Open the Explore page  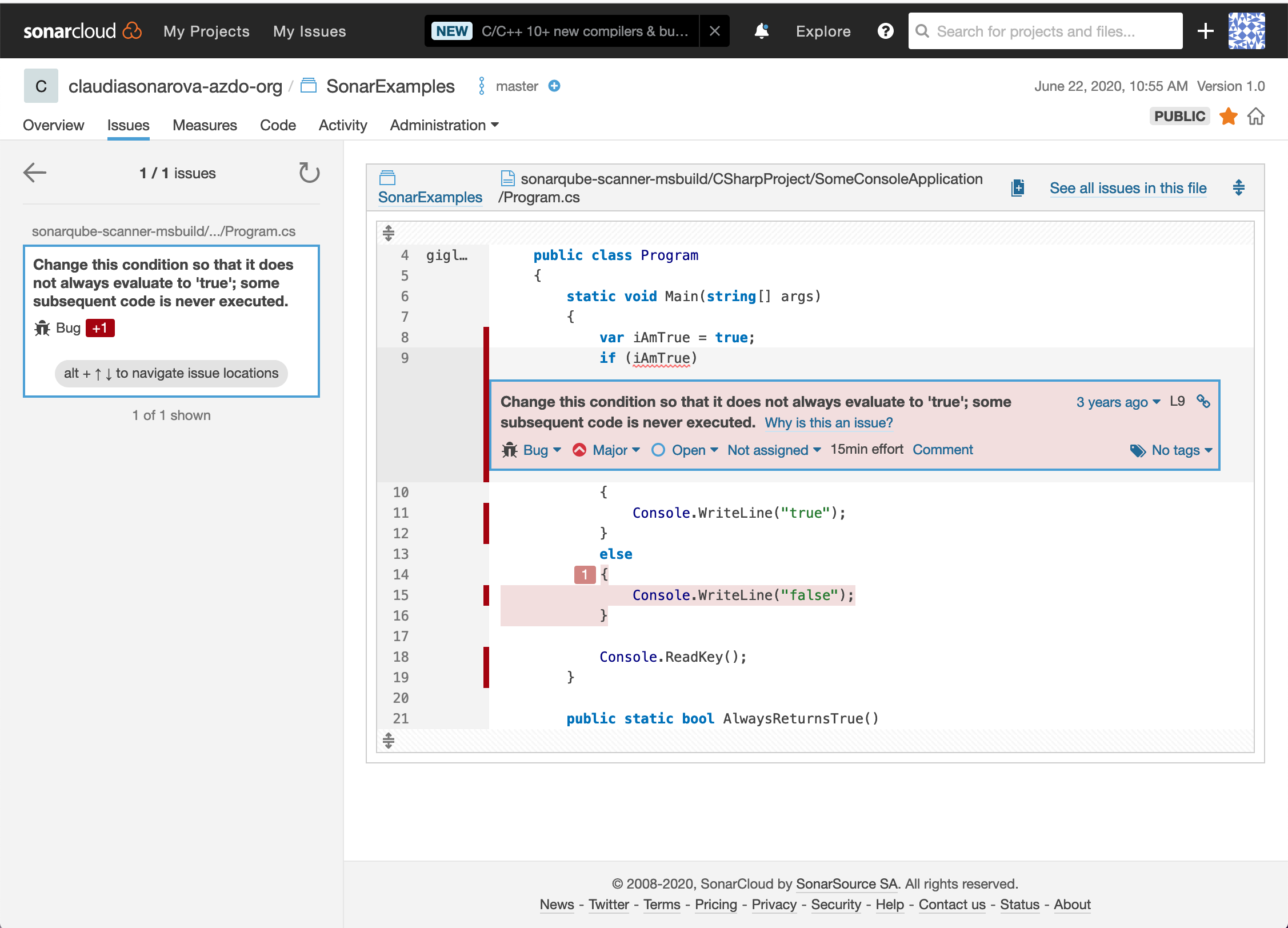(823, 31)
